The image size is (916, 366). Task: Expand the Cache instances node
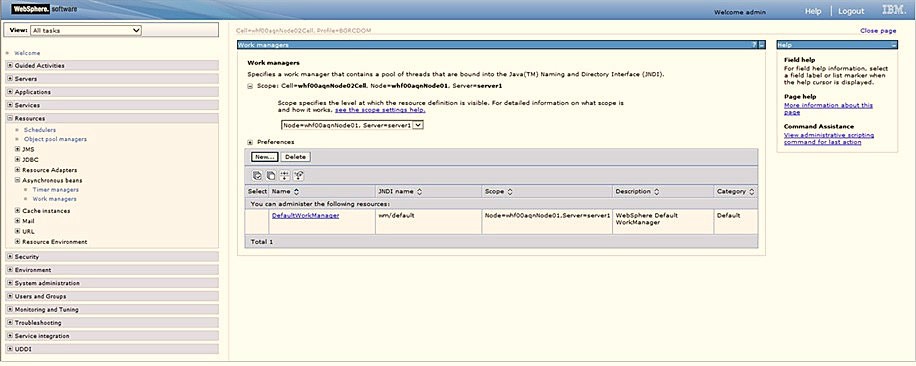tap(18, 211)
